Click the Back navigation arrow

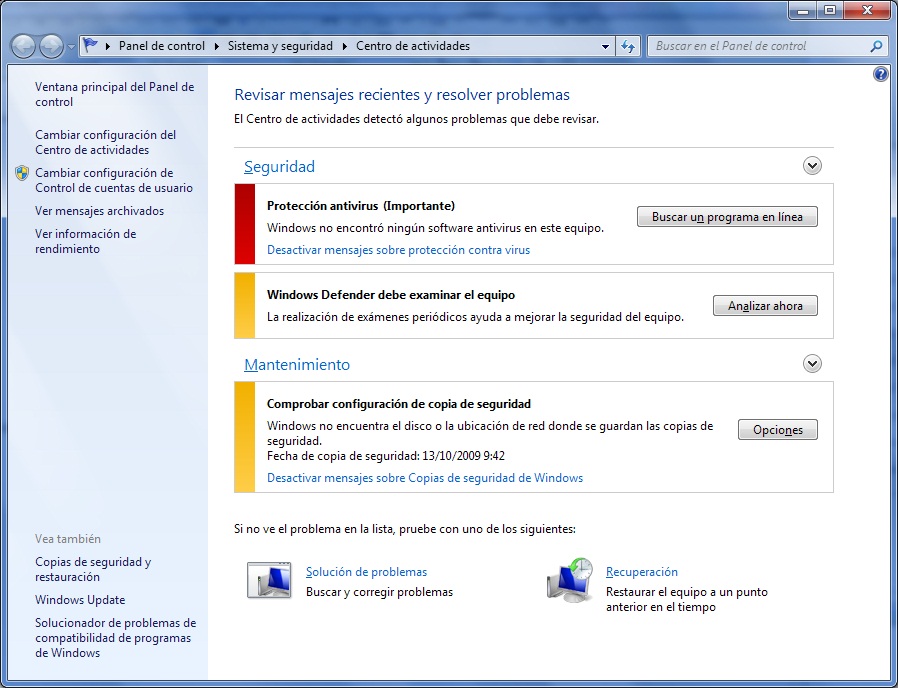click(x=23, y=46)
